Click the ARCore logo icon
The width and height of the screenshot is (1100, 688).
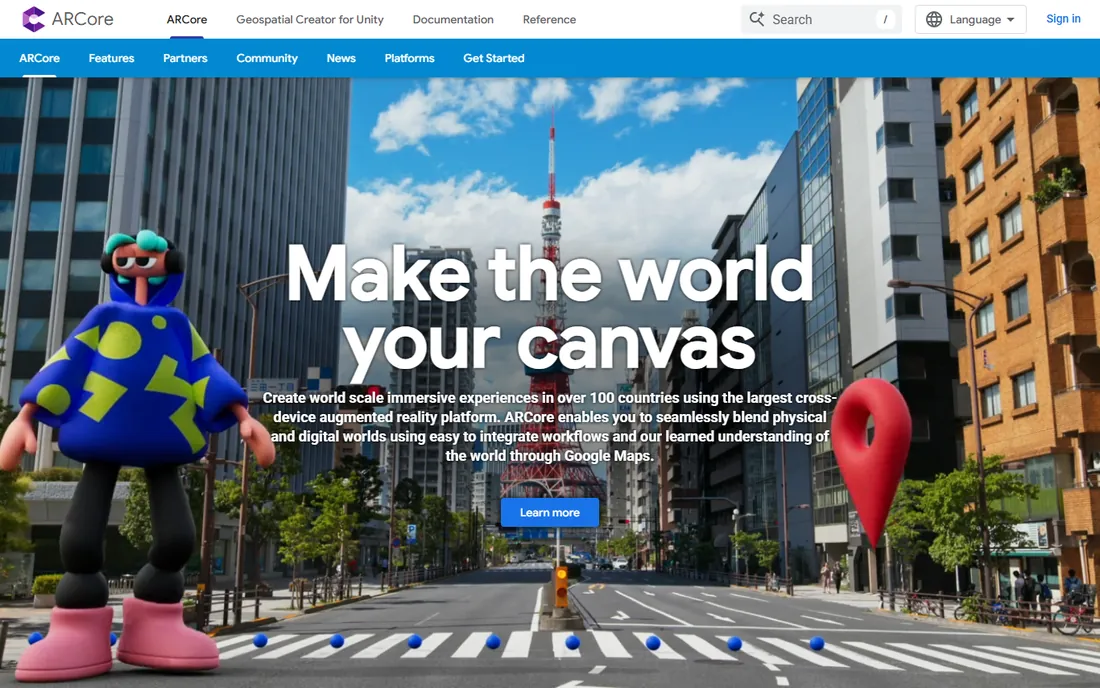(33, 19)
